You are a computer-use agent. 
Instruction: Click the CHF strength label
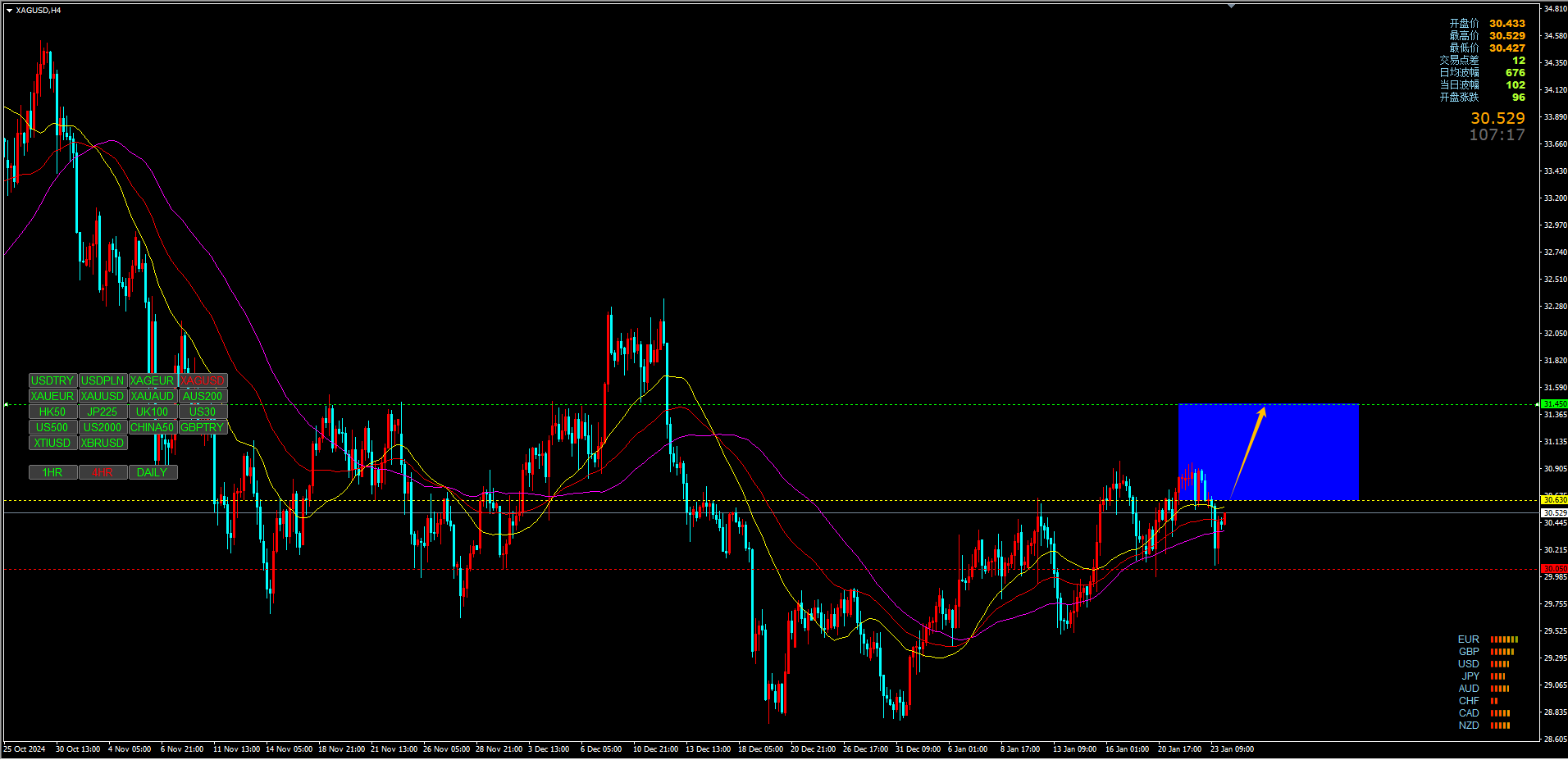pyautogui.click(x=1469, y=701)
